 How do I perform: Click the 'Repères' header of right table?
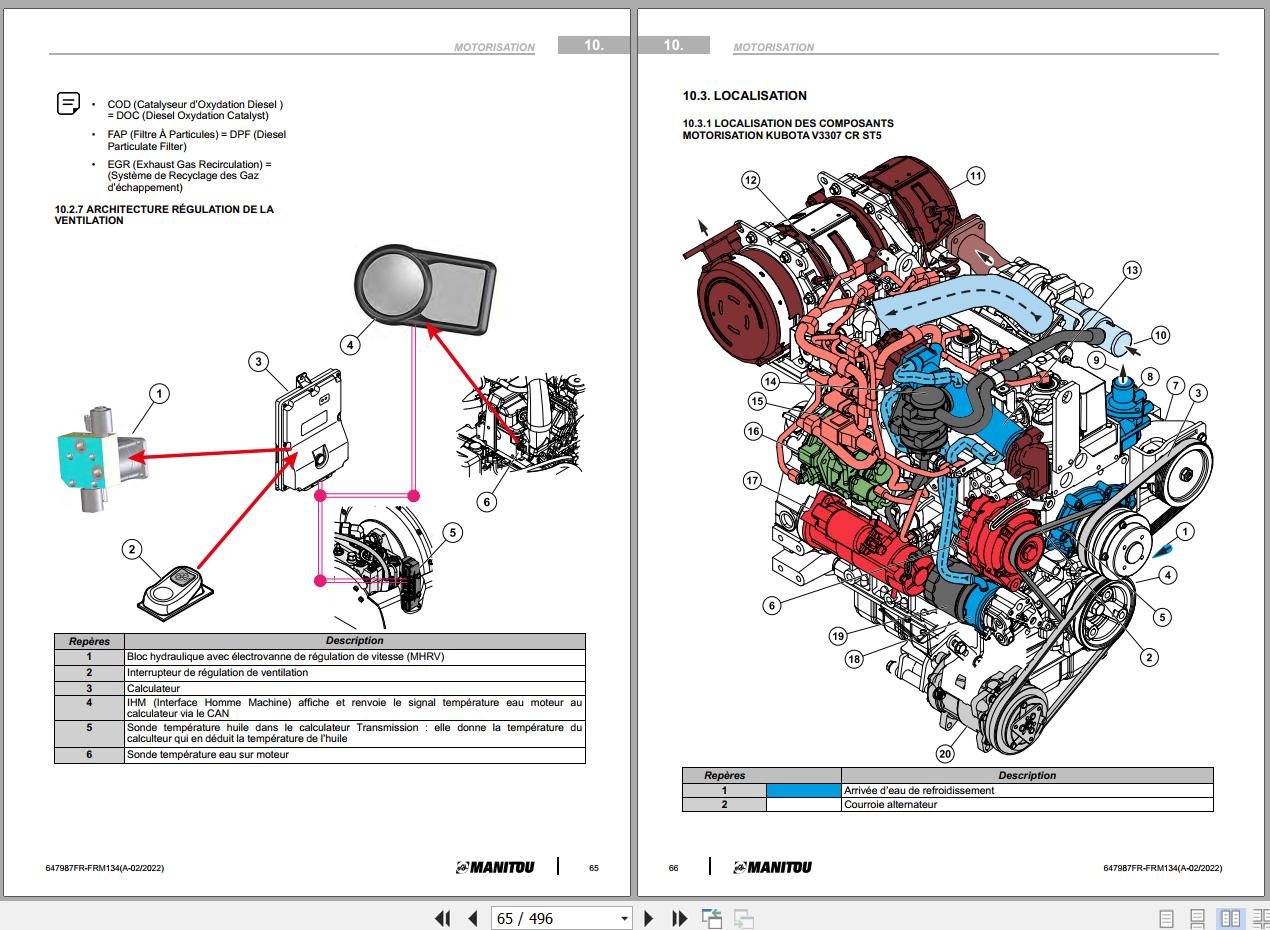725,775
